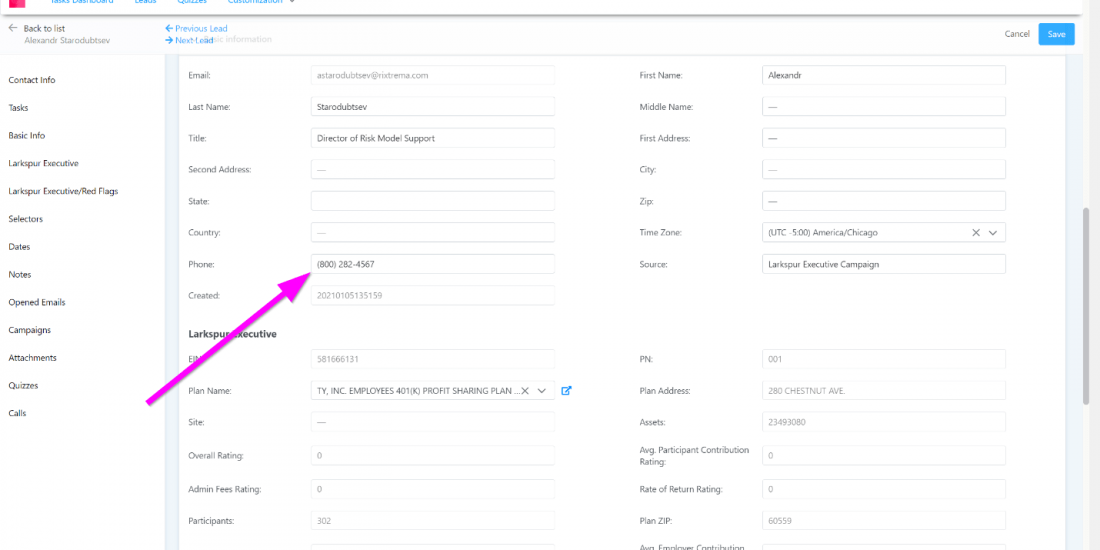Expand the Time Zone dropdown chevron
Screen dimensions: 1100x550
point(993,233)
